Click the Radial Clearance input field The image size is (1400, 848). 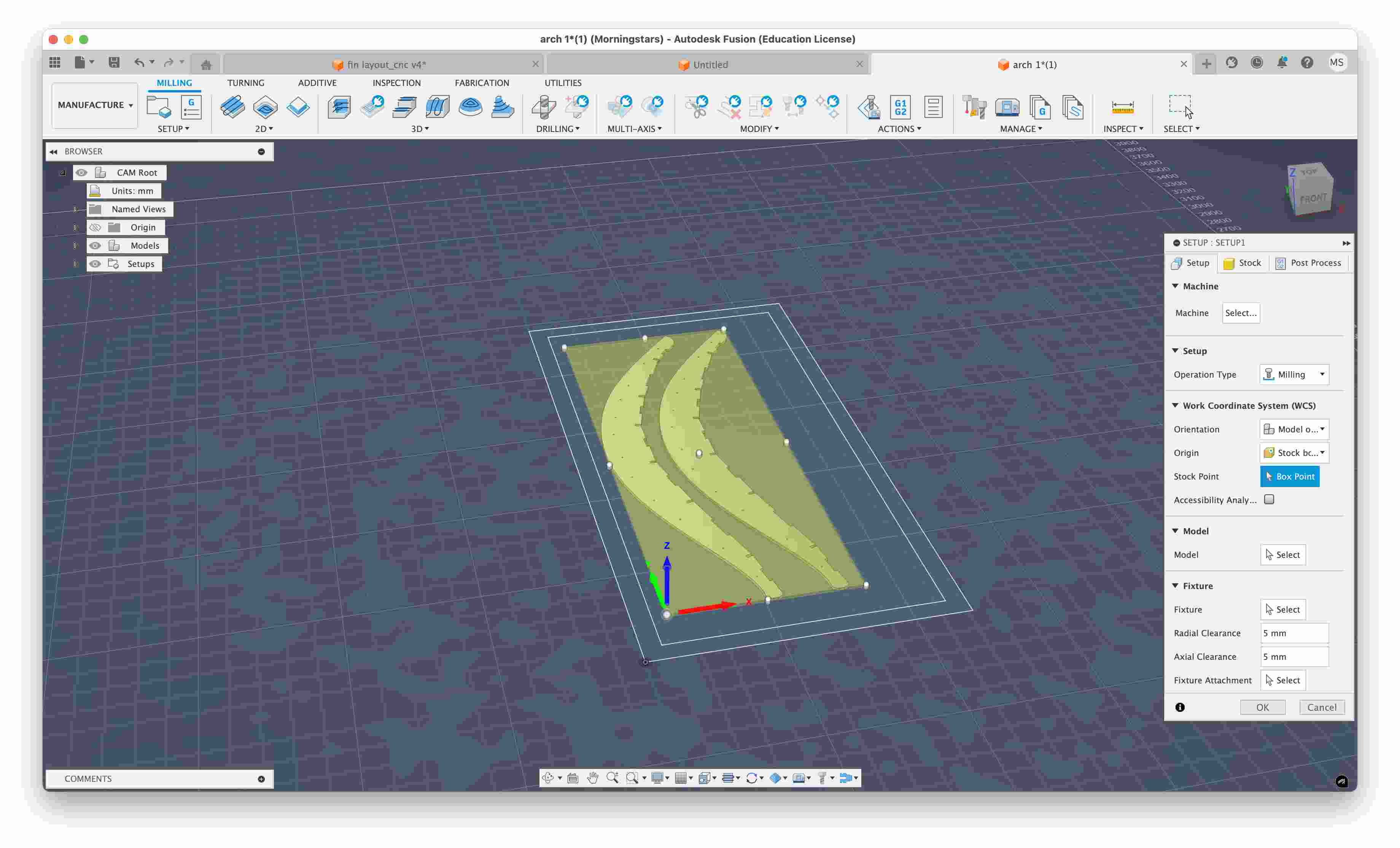1294,633
